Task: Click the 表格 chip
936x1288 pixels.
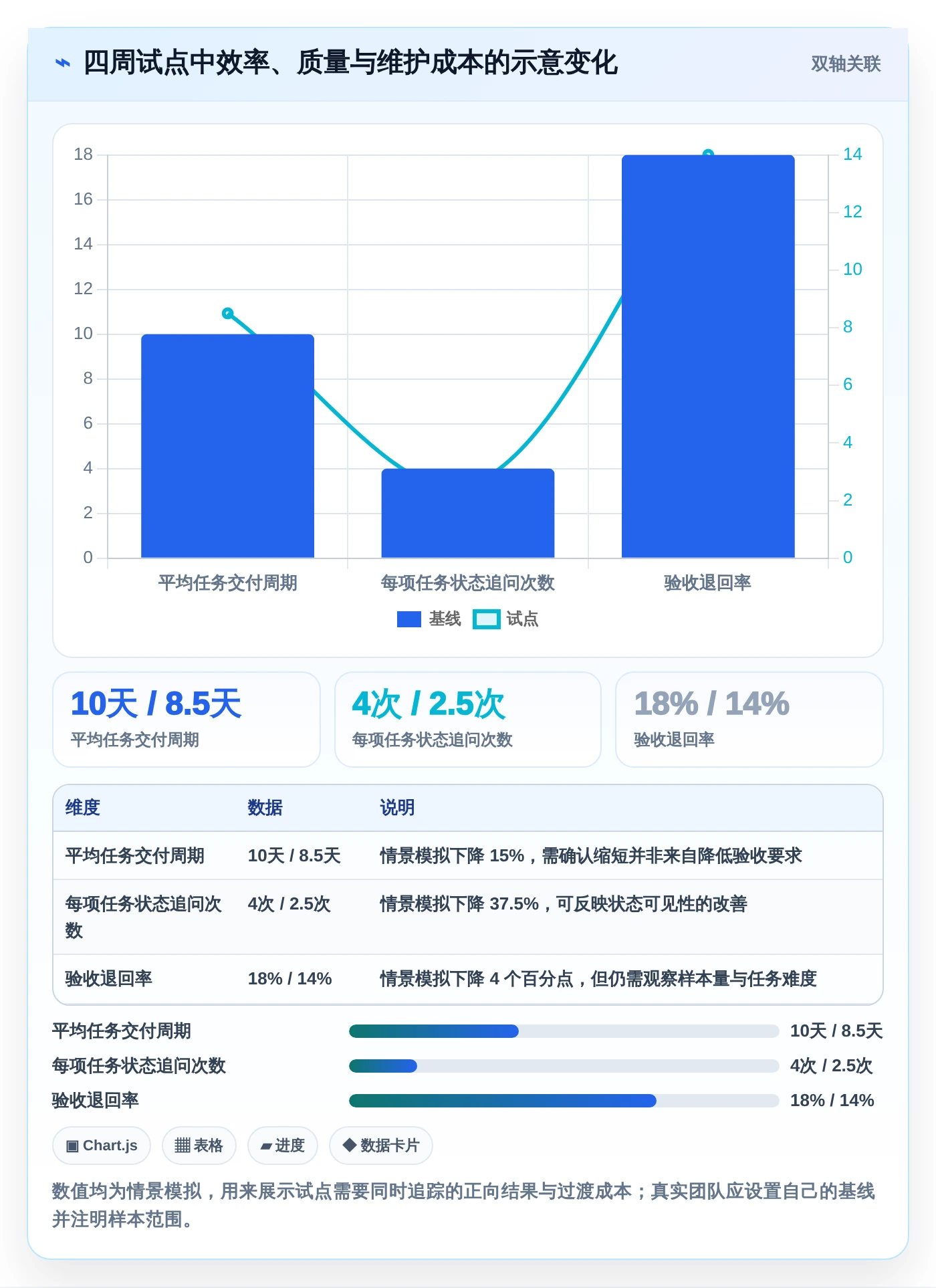Action: click(x=199, y=1146)
